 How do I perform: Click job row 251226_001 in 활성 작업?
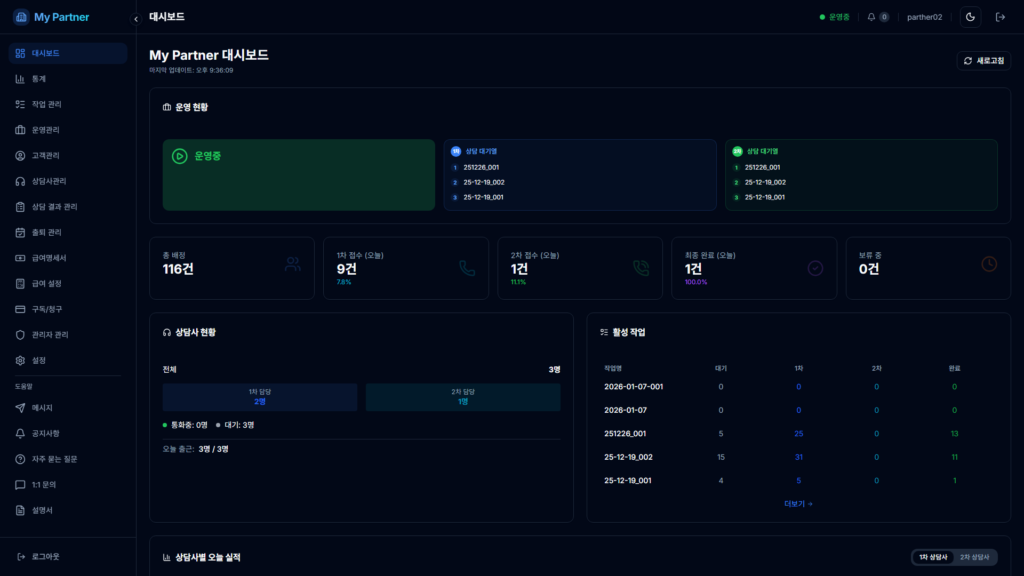(625, 433)
